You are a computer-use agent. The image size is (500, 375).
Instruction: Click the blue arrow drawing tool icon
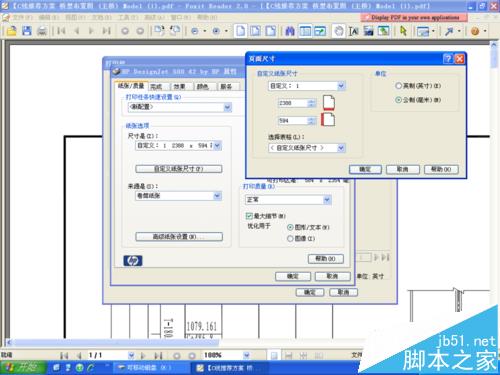[449, 31]
